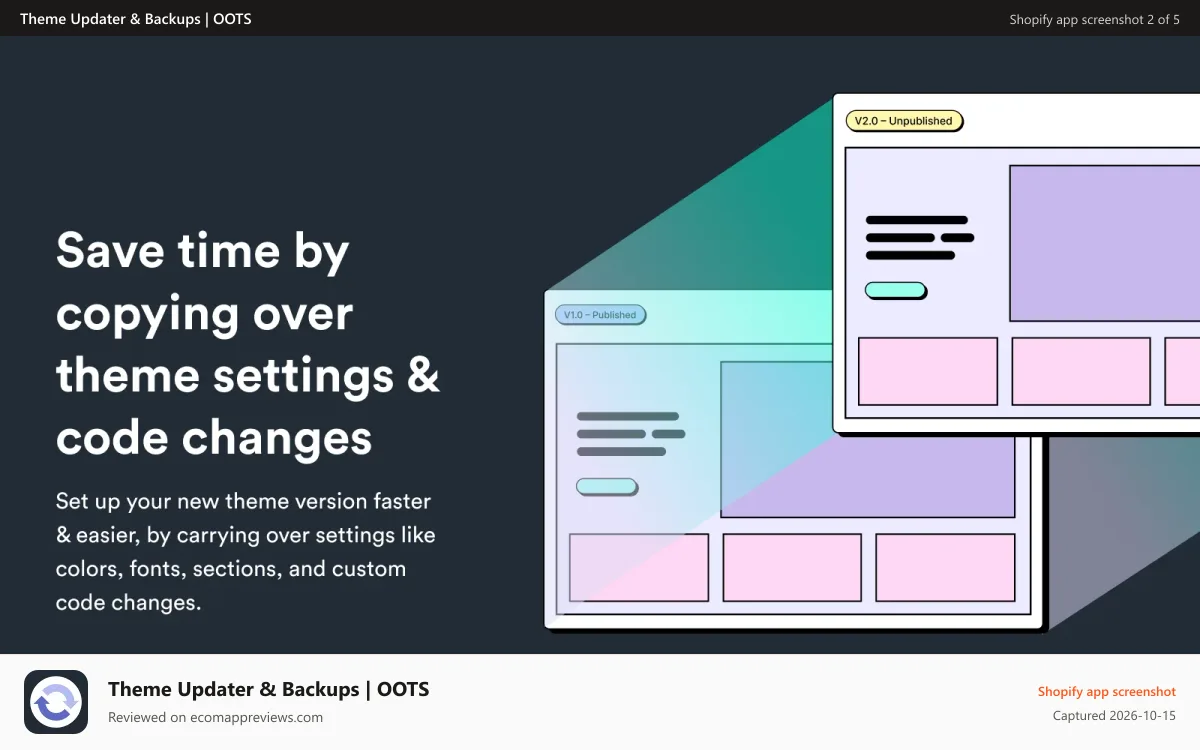The width and height of the screenshot is (1200, 750).
Task: Select the V1.0 – Published badge
Action: point(600,315)
